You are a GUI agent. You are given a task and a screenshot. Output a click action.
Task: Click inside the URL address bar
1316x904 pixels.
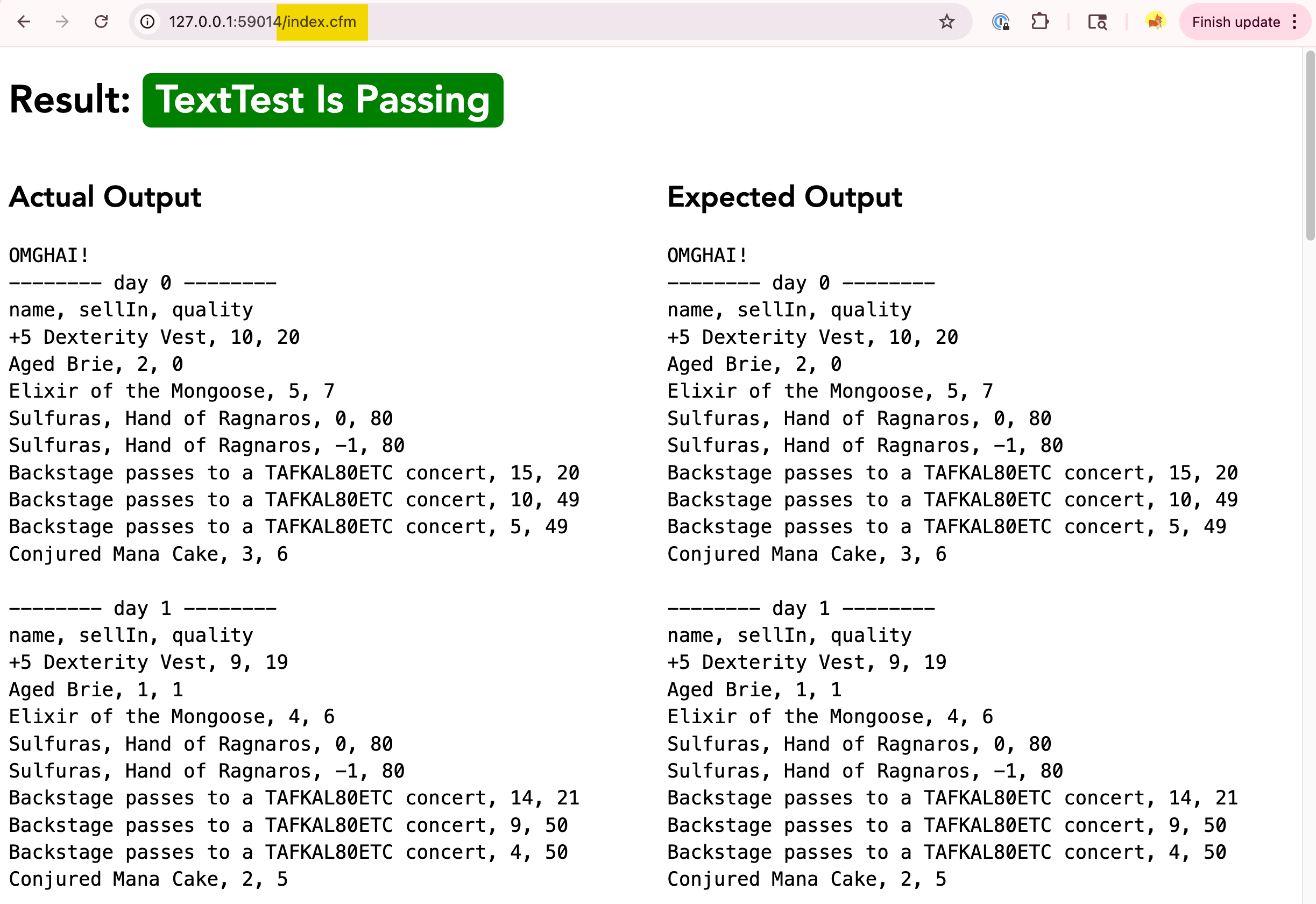(x=510, y=22)
